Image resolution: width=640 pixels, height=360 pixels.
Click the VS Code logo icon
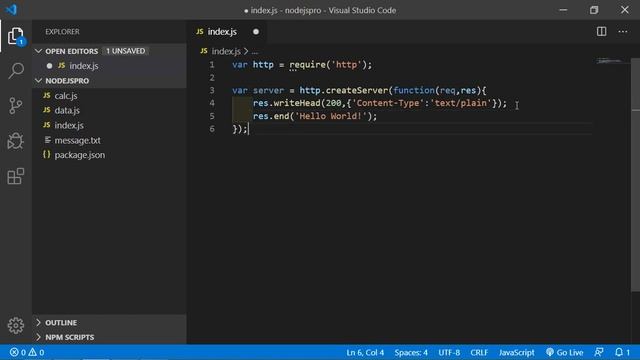pyautogui.click(x=11, y=9)
